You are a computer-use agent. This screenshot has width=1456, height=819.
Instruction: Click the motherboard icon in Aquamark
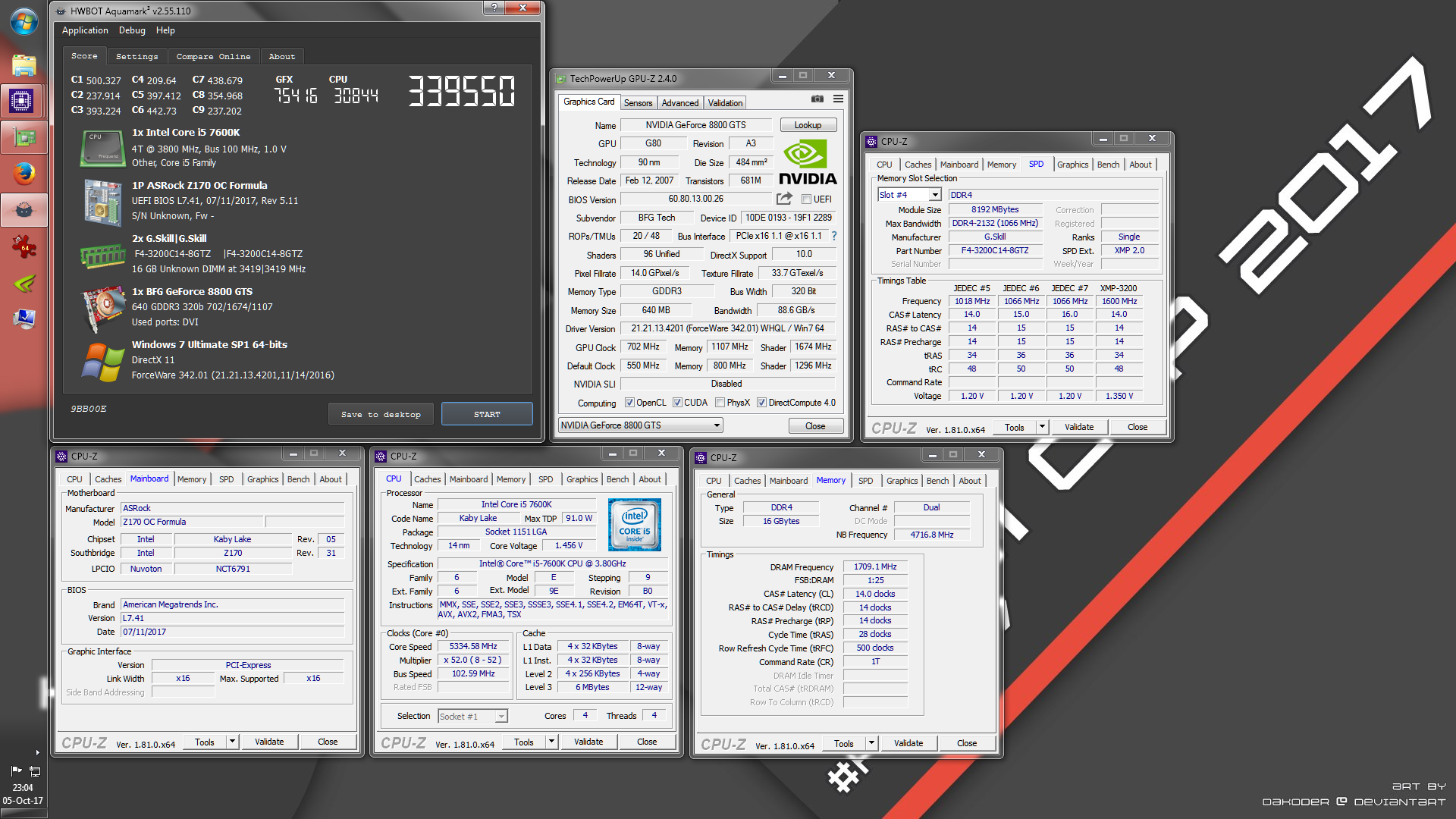pos(102,202)
